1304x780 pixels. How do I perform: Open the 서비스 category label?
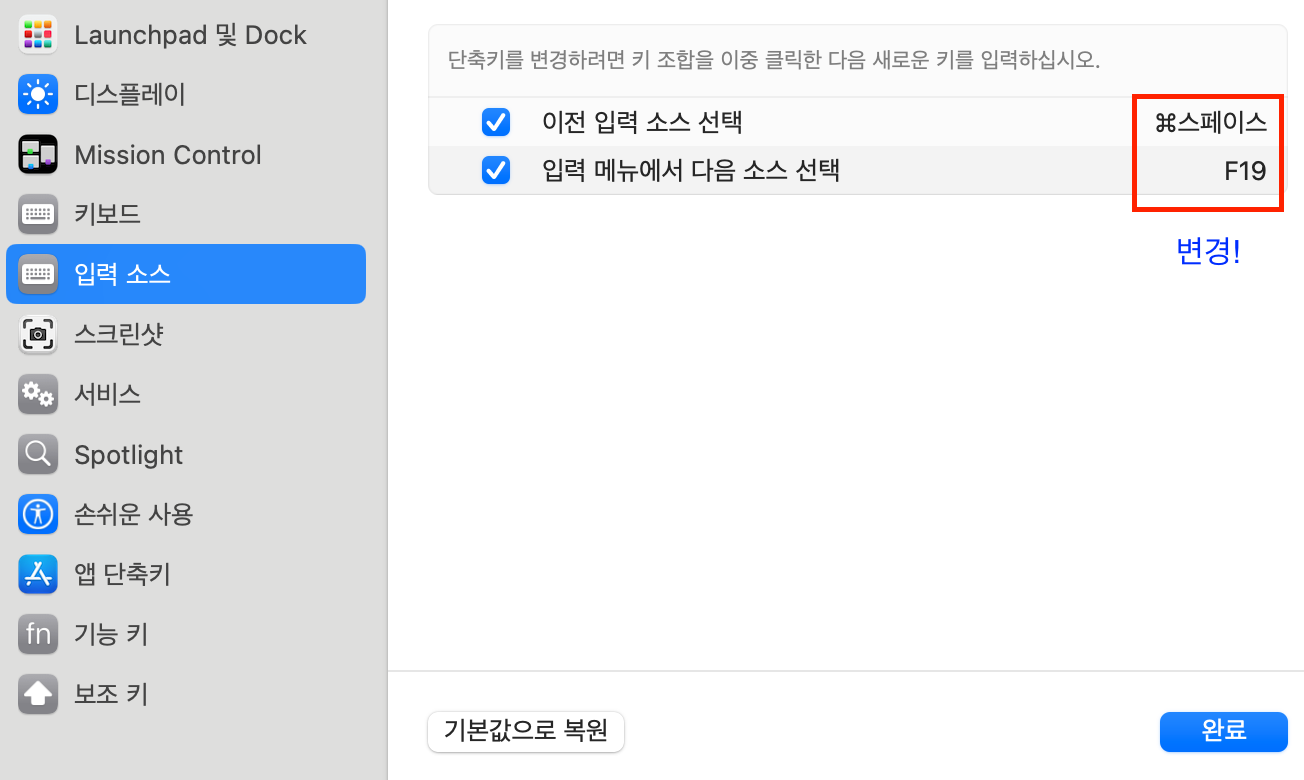coord(107,394)
